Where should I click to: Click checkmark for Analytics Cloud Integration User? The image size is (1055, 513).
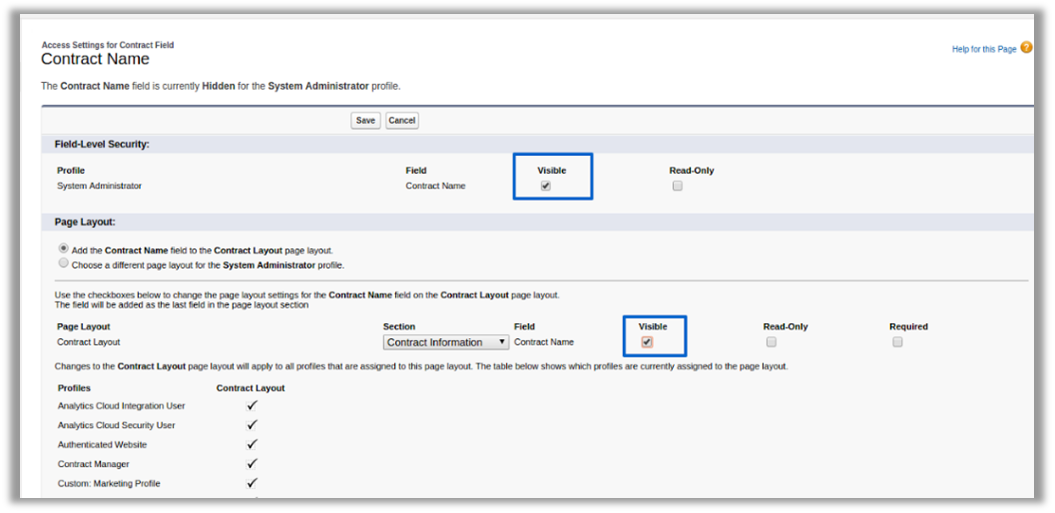[x=252, y=406]
